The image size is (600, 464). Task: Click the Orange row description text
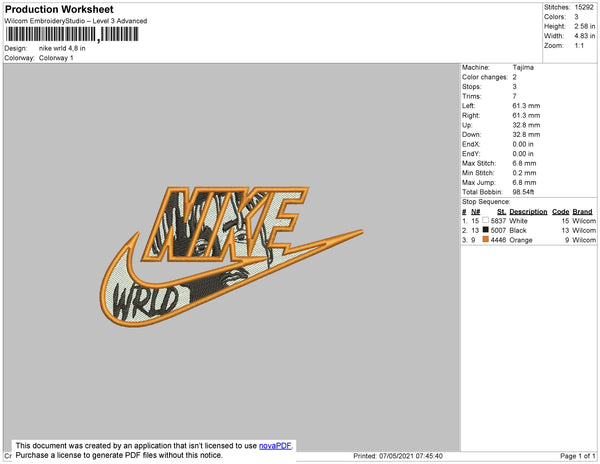[x=521, y=240]
